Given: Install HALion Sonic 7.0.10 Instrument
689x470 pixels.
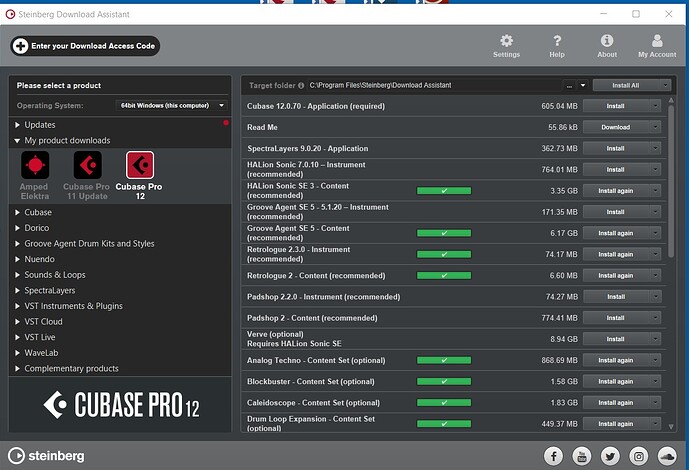Looking at the screenshot, I should [x=616, y=170].
